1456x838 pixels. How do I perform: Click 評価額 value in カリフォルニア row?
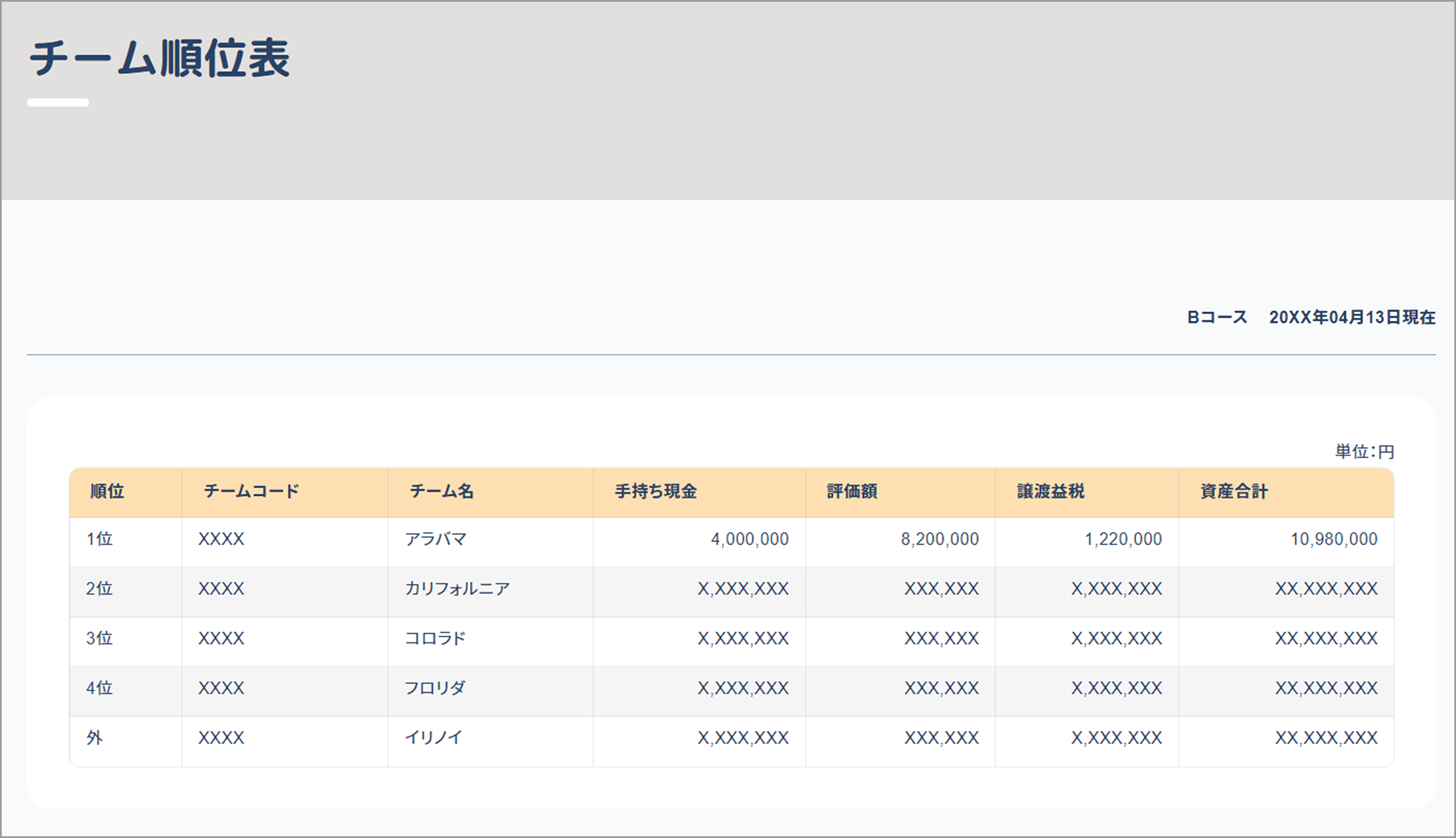coord(941,588)
